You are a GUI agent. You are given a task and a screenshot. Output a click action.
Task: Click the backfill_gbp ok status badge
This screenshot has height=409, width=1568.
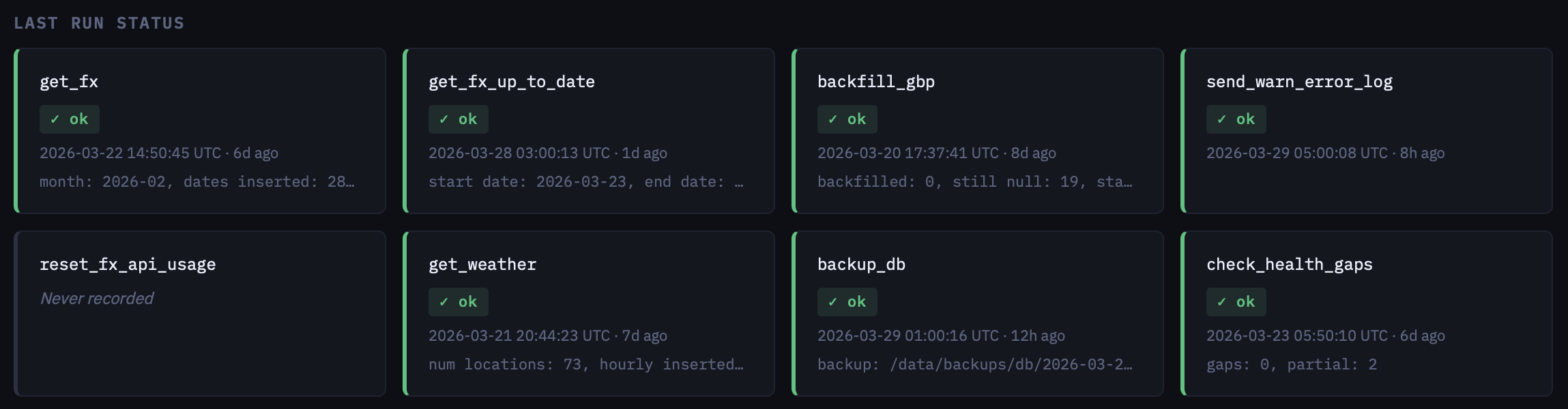[x=847, y=119]
